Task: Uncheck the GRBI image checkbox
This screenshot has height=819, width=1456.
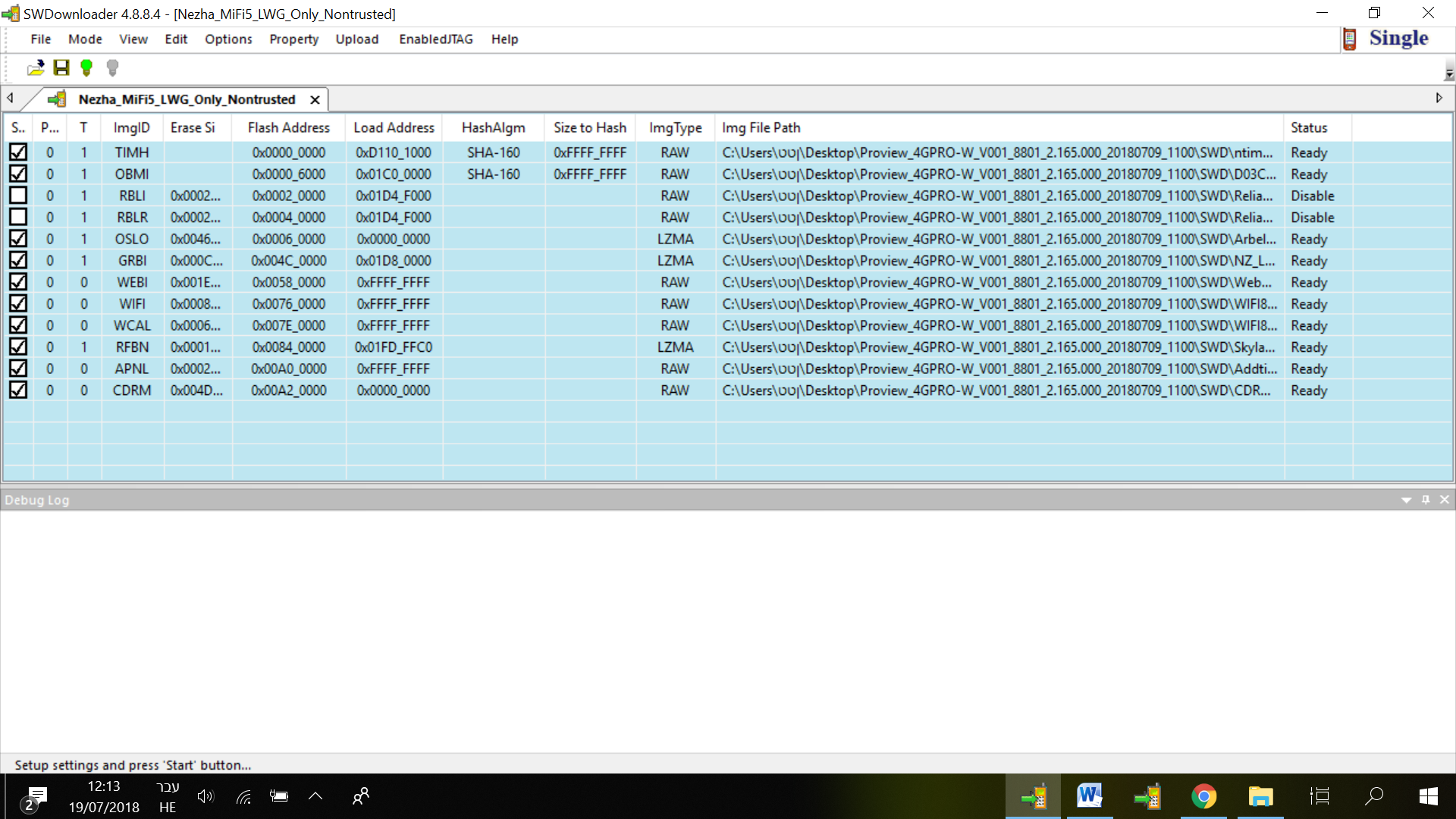Action: (18, 260)
